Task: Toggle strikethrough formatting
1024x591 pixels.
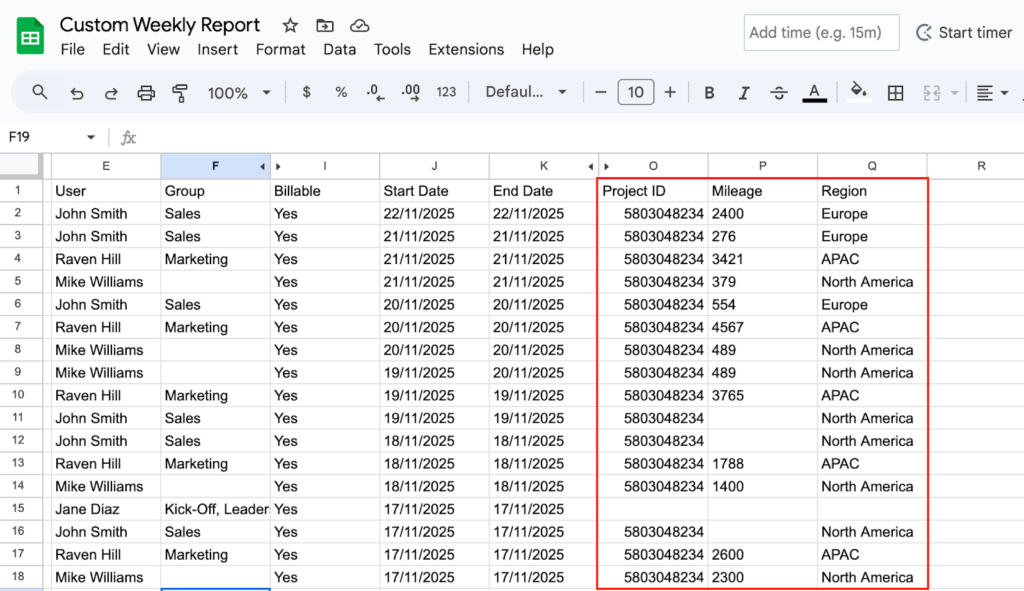Action: click(779, 93)
